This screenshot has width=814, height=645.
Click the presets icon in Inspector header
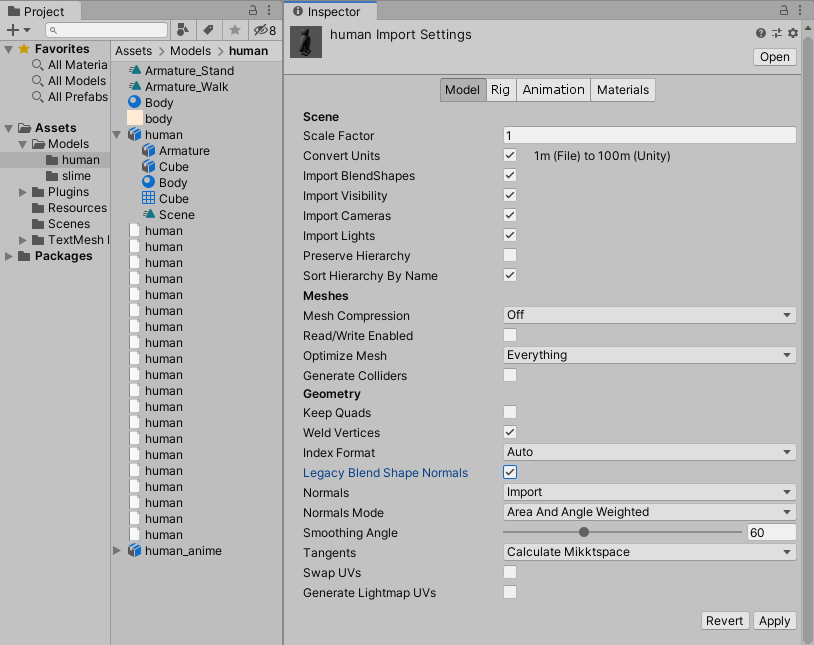pos(777,33)
